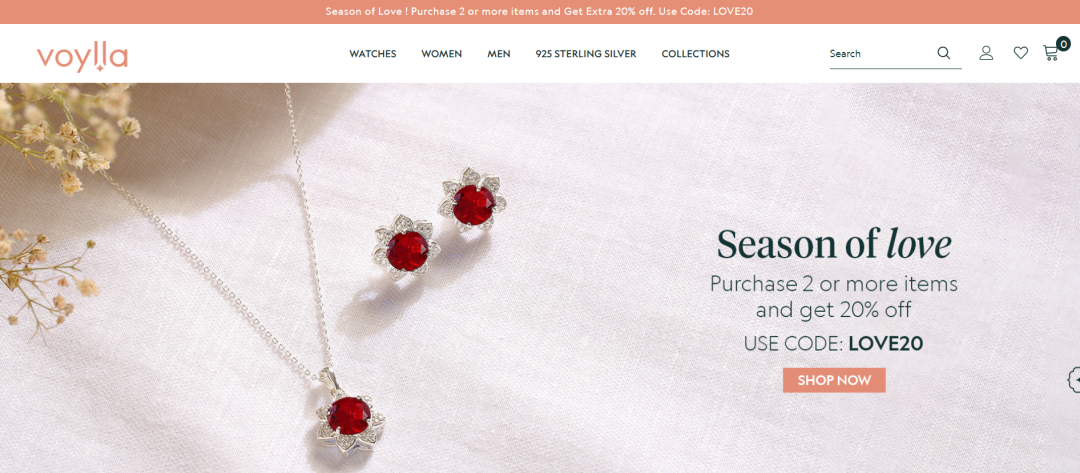
Task: Open the shopping cart icon
Action: [x=1050, y=53]
